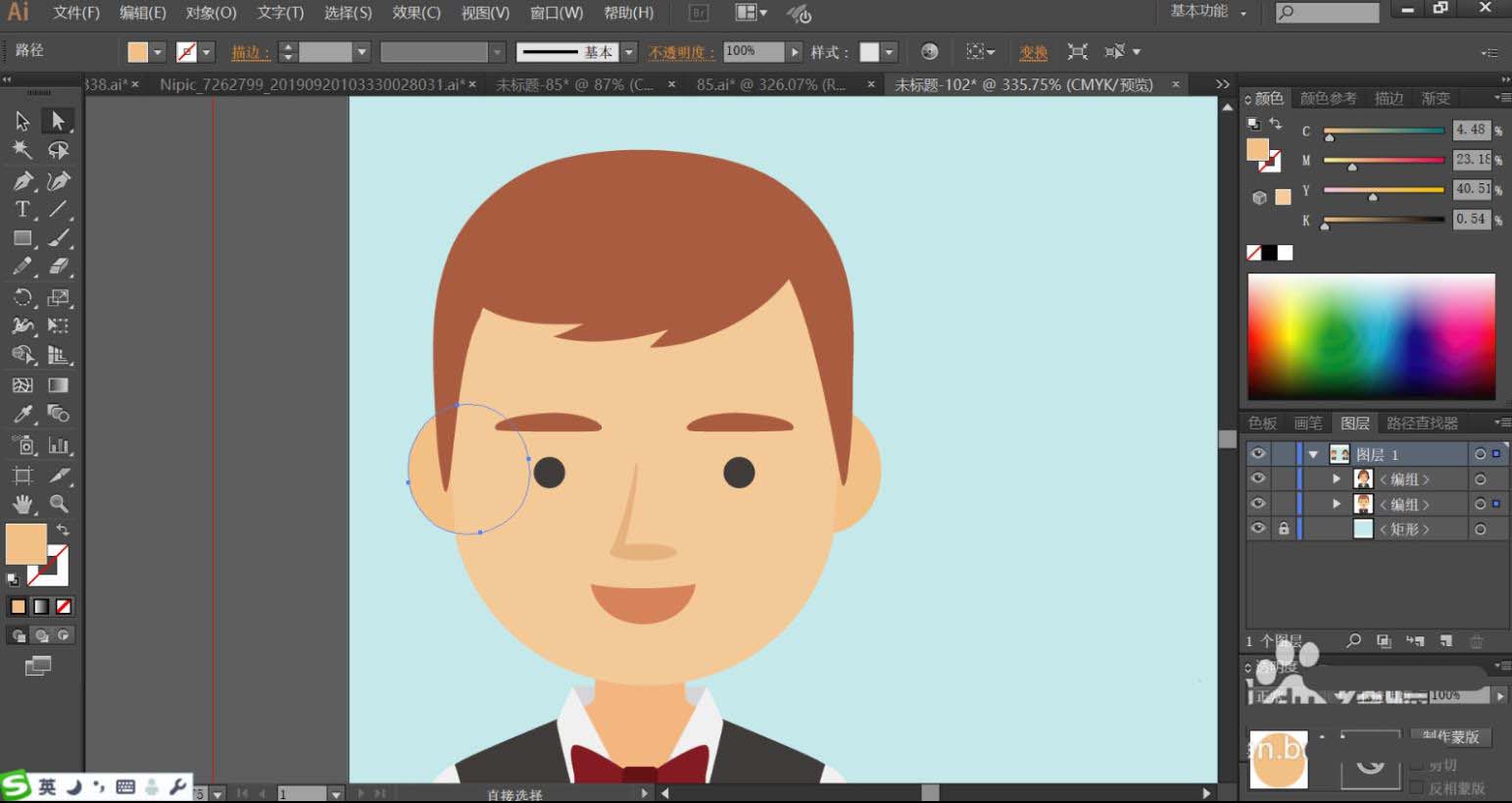Activate the Zoom tool
The height and width of the screenshot is (803, 1512).
coord(59,504)
